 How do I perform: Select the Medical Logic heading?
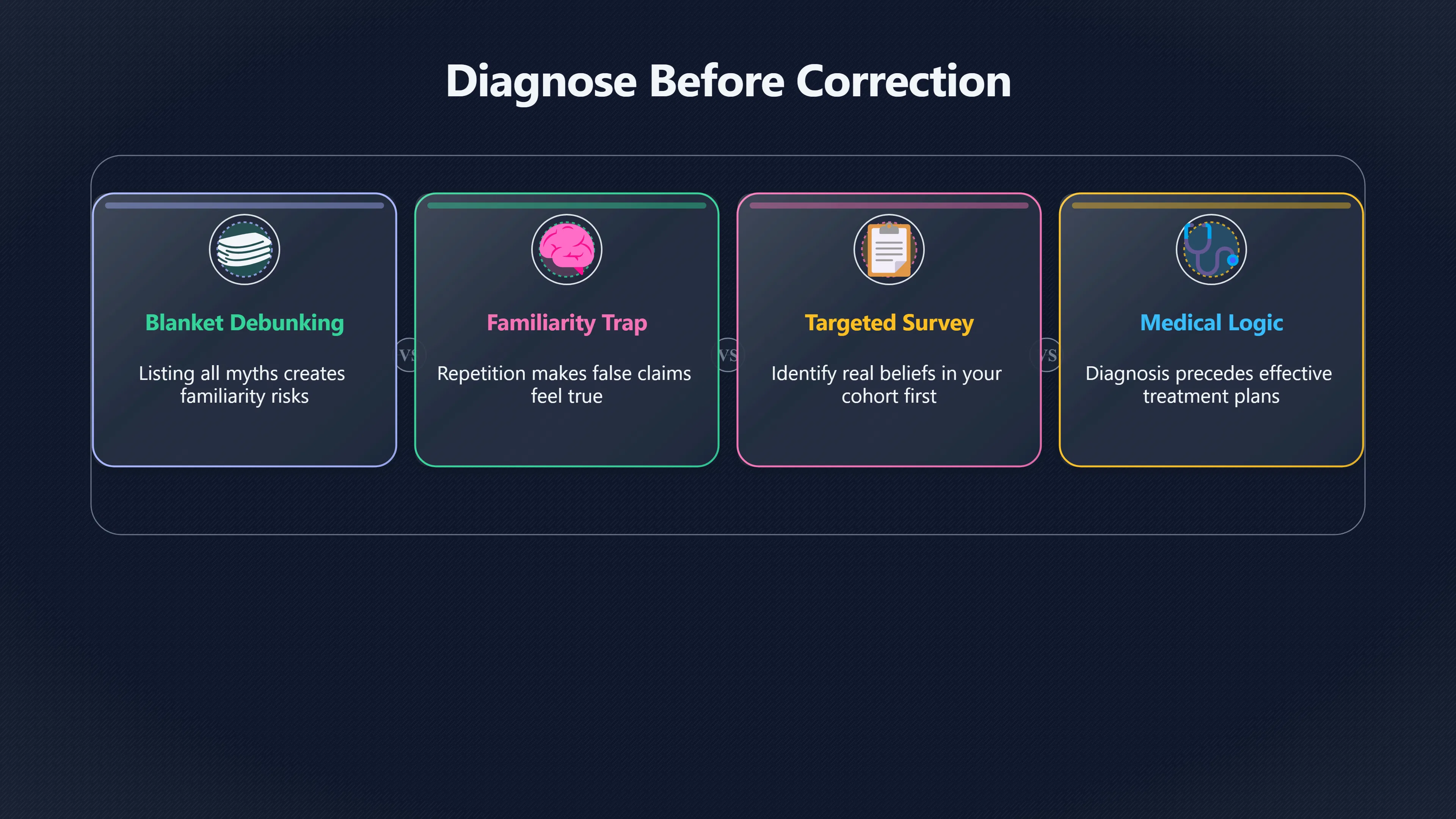click(x=1211, y=323)
